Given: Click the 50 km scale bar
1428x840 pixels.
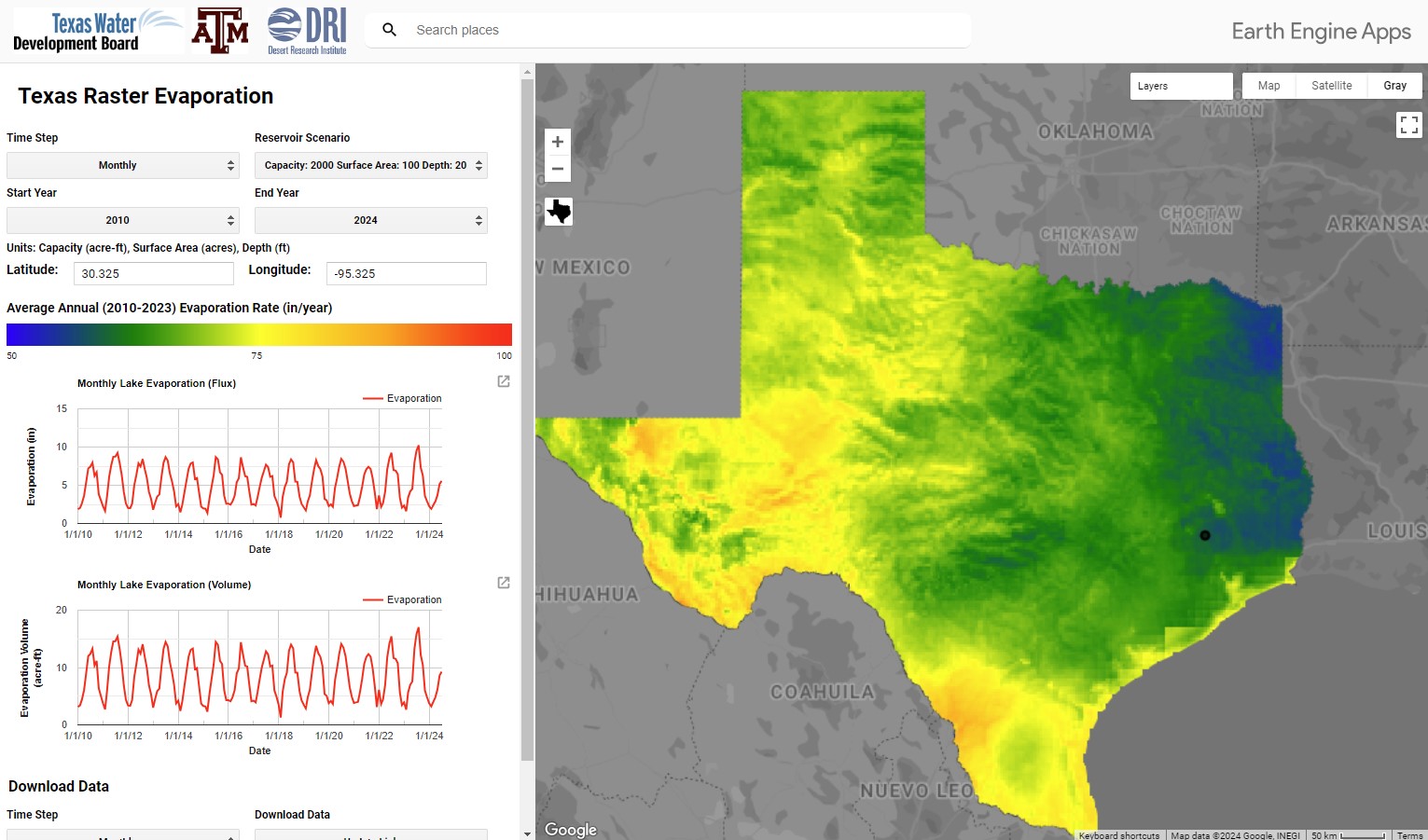Looking at the screenshot, I should 1348,835.
